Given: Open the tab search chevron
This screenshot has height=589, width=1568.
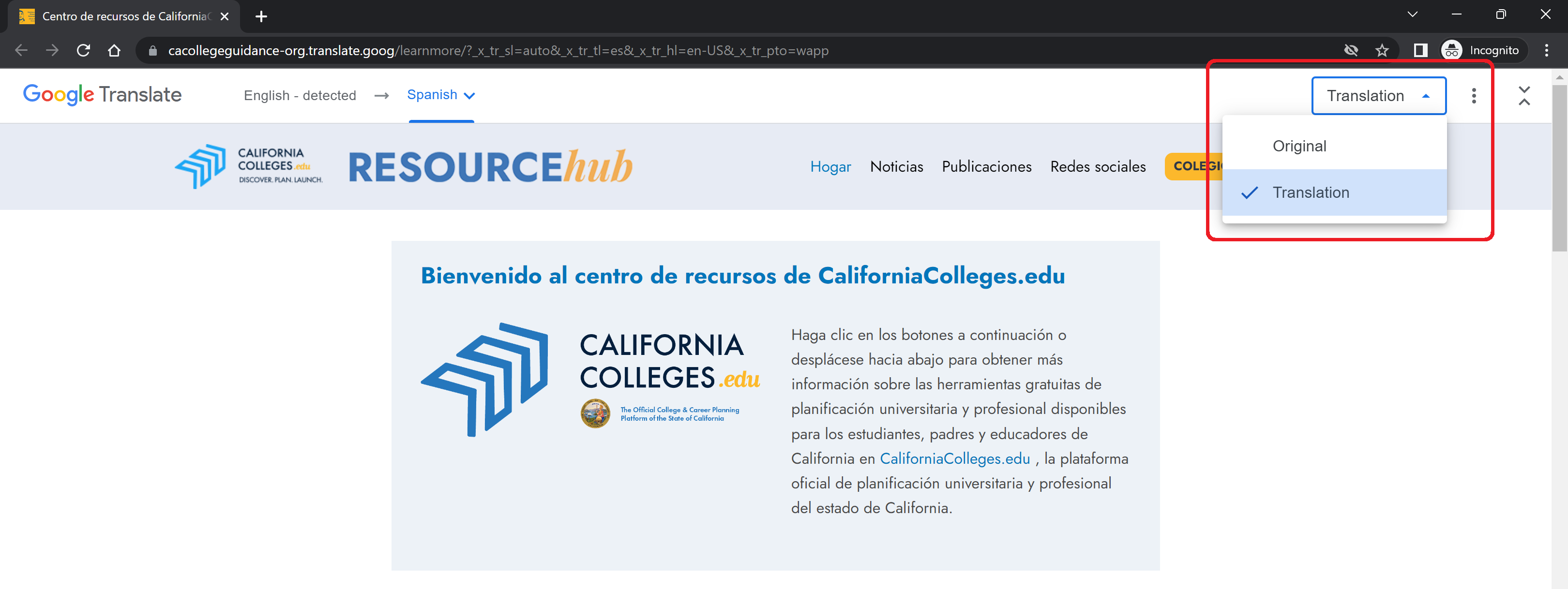Looking at the screenshot, I should pyautogui.click(x=1412, y=15).
